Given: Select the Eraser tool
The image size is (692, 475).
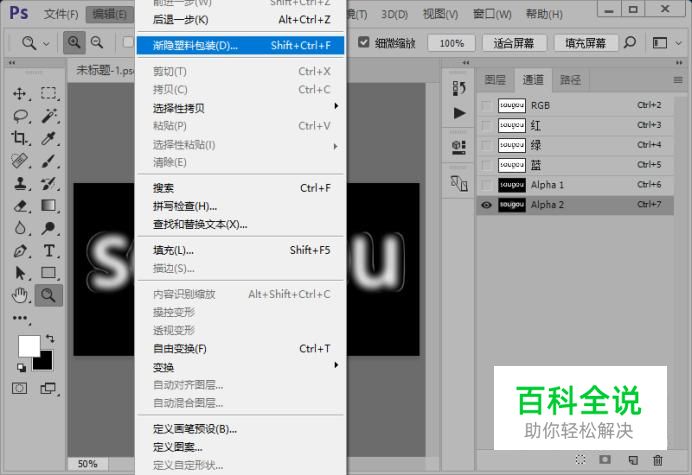Looking at the screenshot, I should [20, 206].
